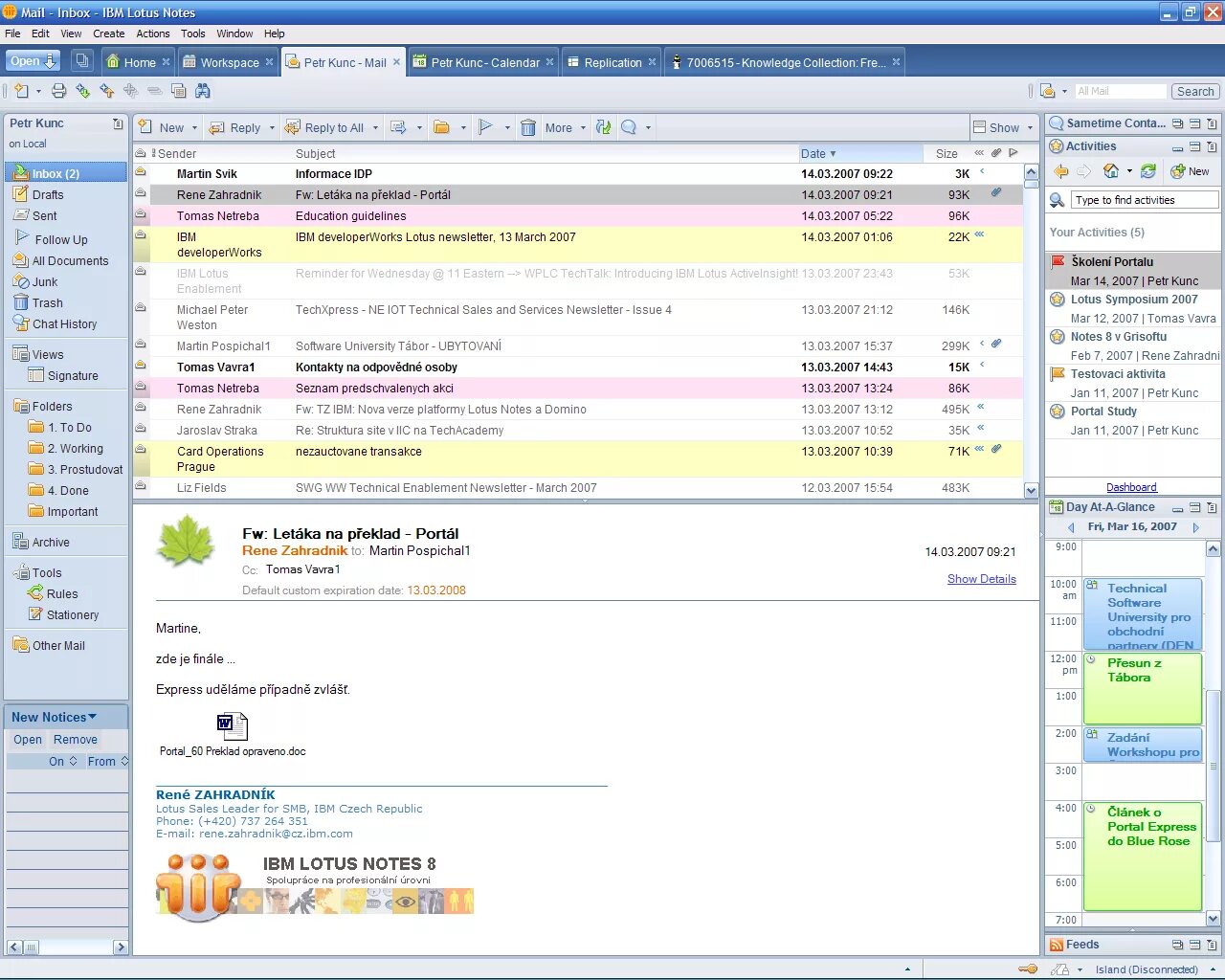Open the Trash folder in sidebar
The image size is (1225, 980).
pyautogui.click(x=47, y=302)
